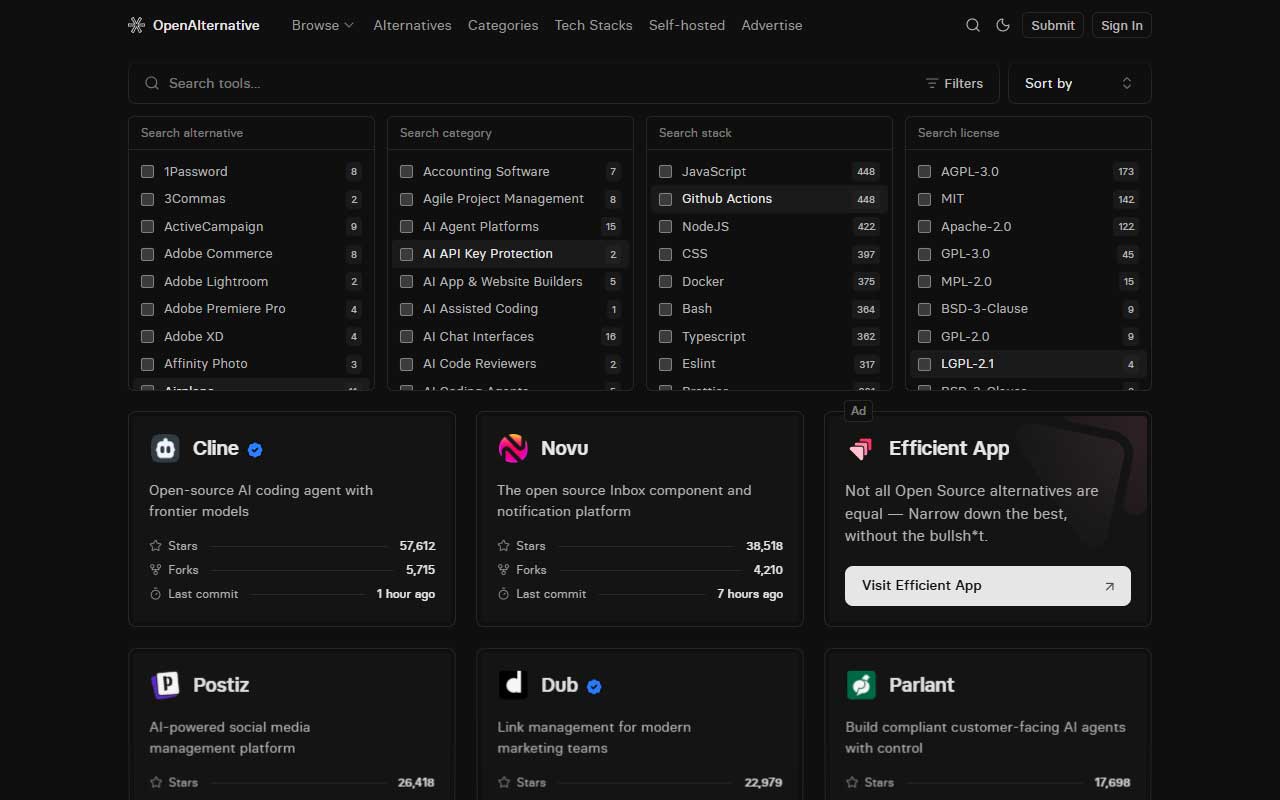1280x800 pixels.
Task: Click the Apache-2.0 license label
Action: (976, 227)
